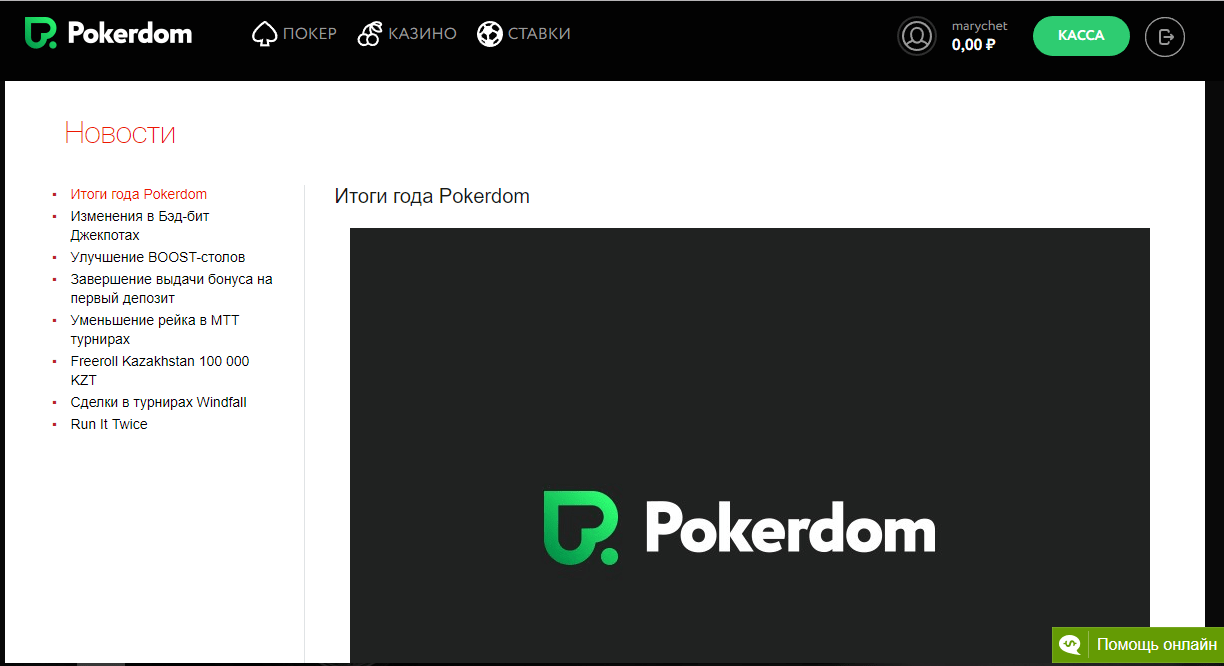Open Помощь онлайн support chat
The image size is (1224, 666).
point(1156,645)
